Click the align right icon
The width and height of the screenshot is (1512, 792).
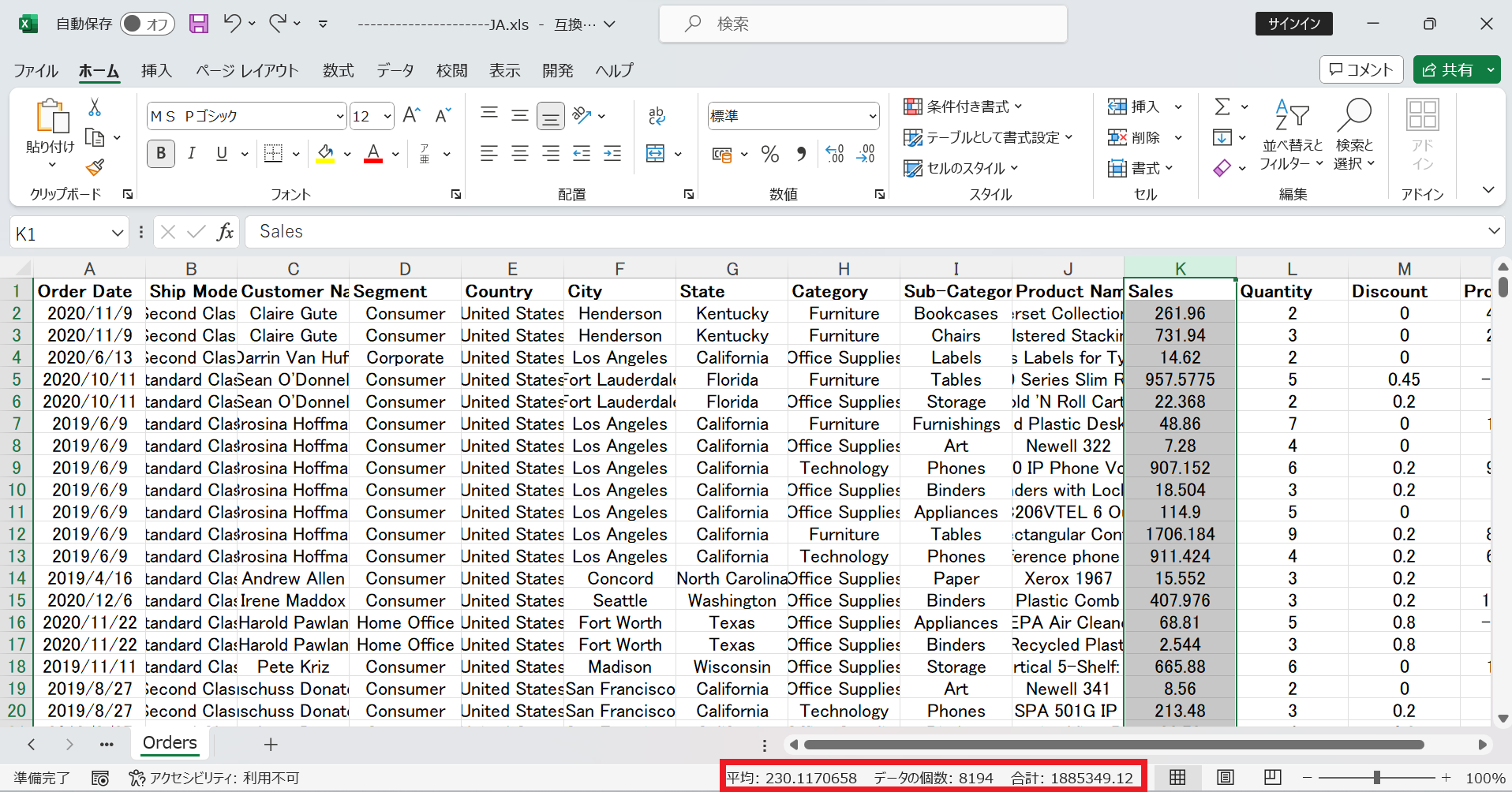551,153
